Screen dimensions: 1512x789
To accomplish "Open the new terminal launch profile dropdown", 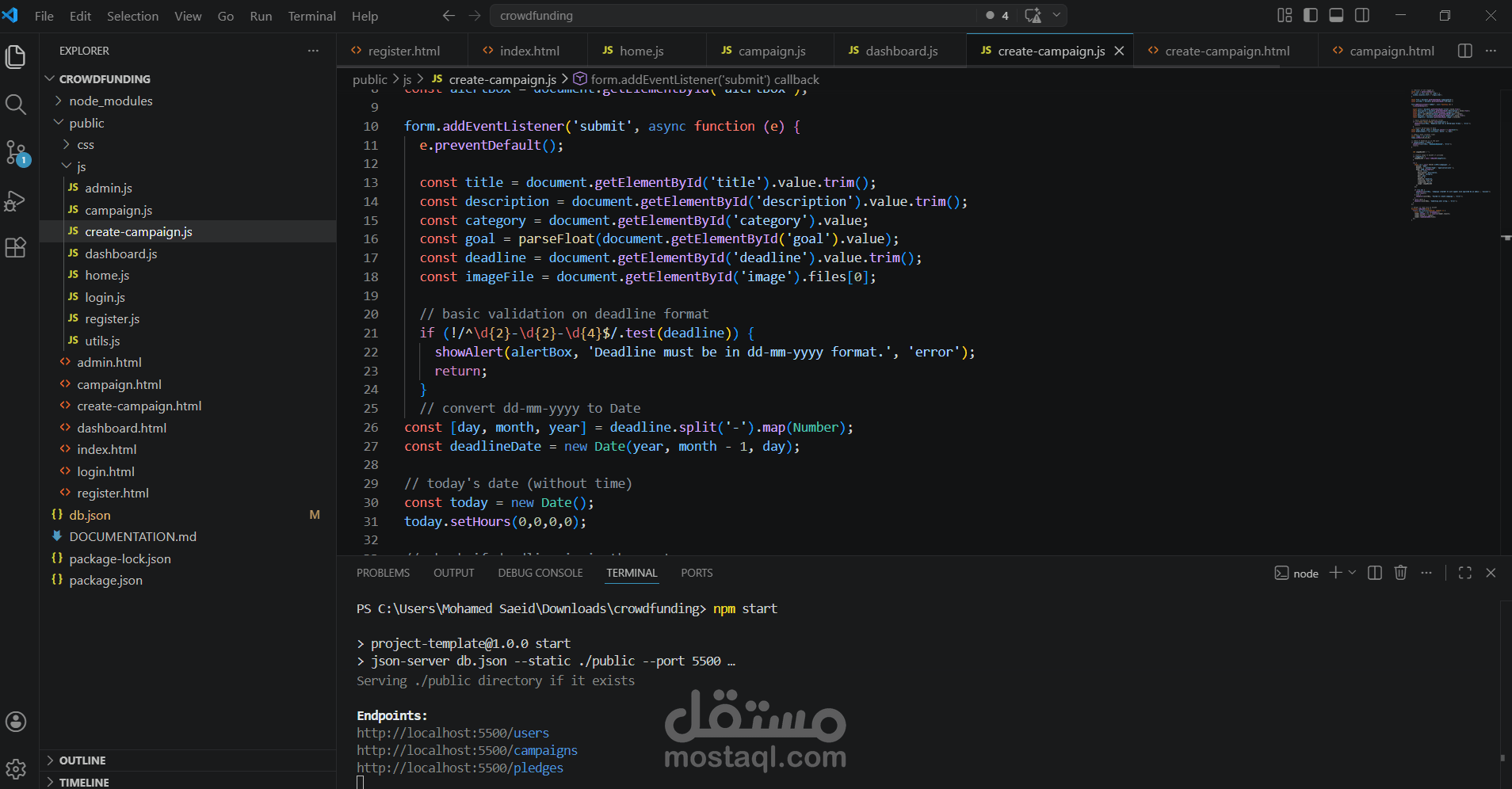I will pos(1352,573).
